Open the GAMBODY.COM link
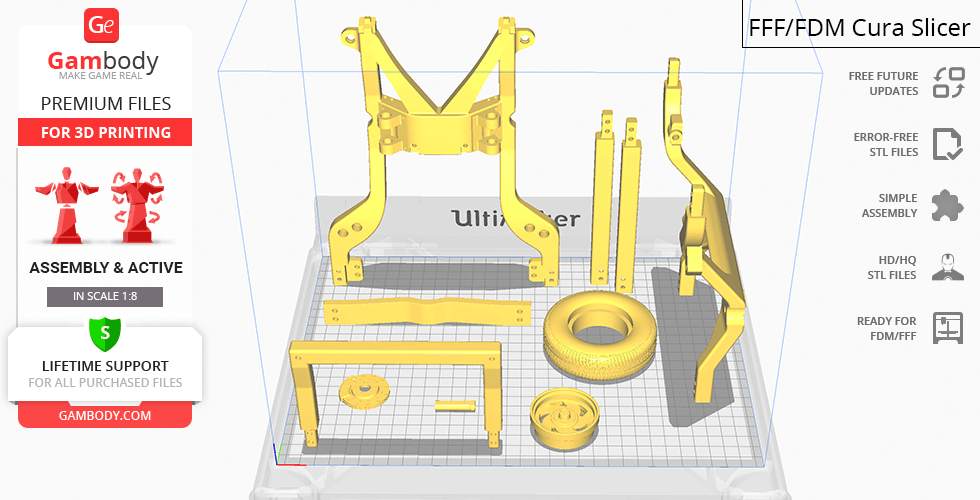This screenshot has width=980, height=500. 104,414
